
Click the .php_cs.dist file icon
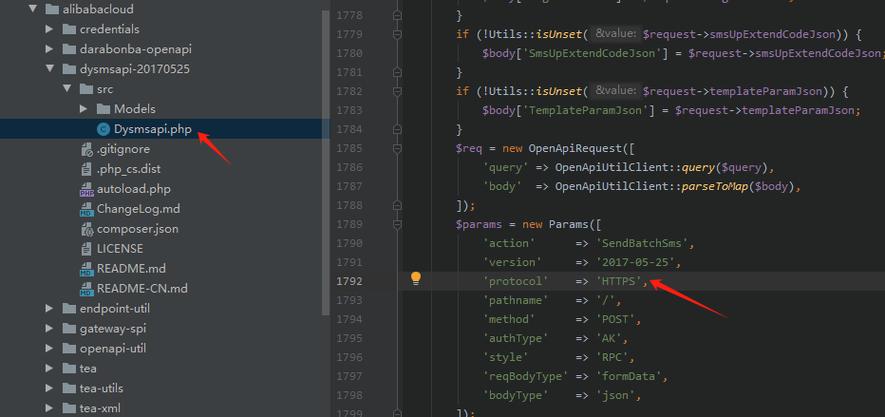click(x=87, y=169)
